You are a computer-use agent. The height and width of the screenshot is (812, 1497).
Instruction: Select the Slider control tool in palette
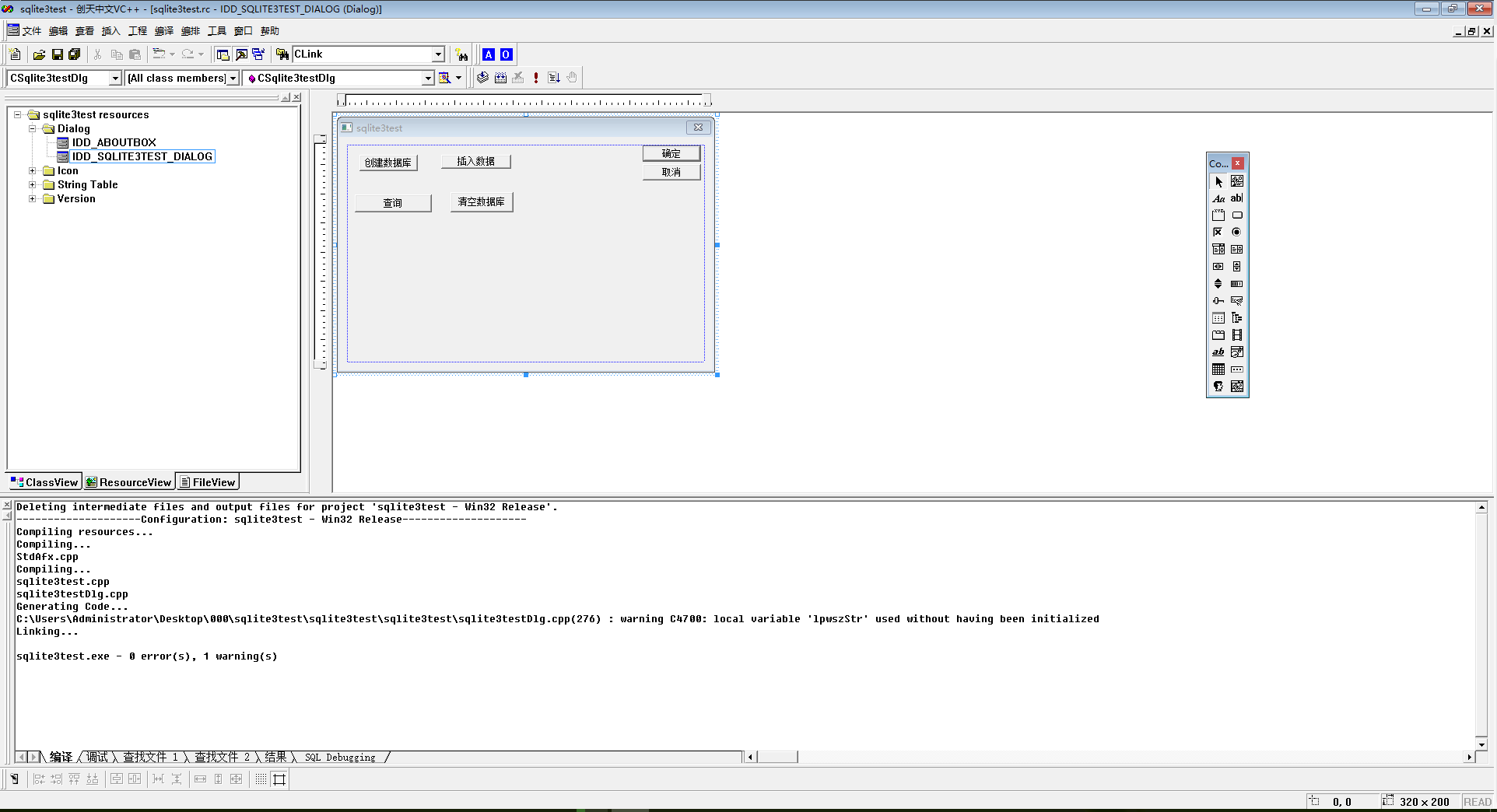1218,301
